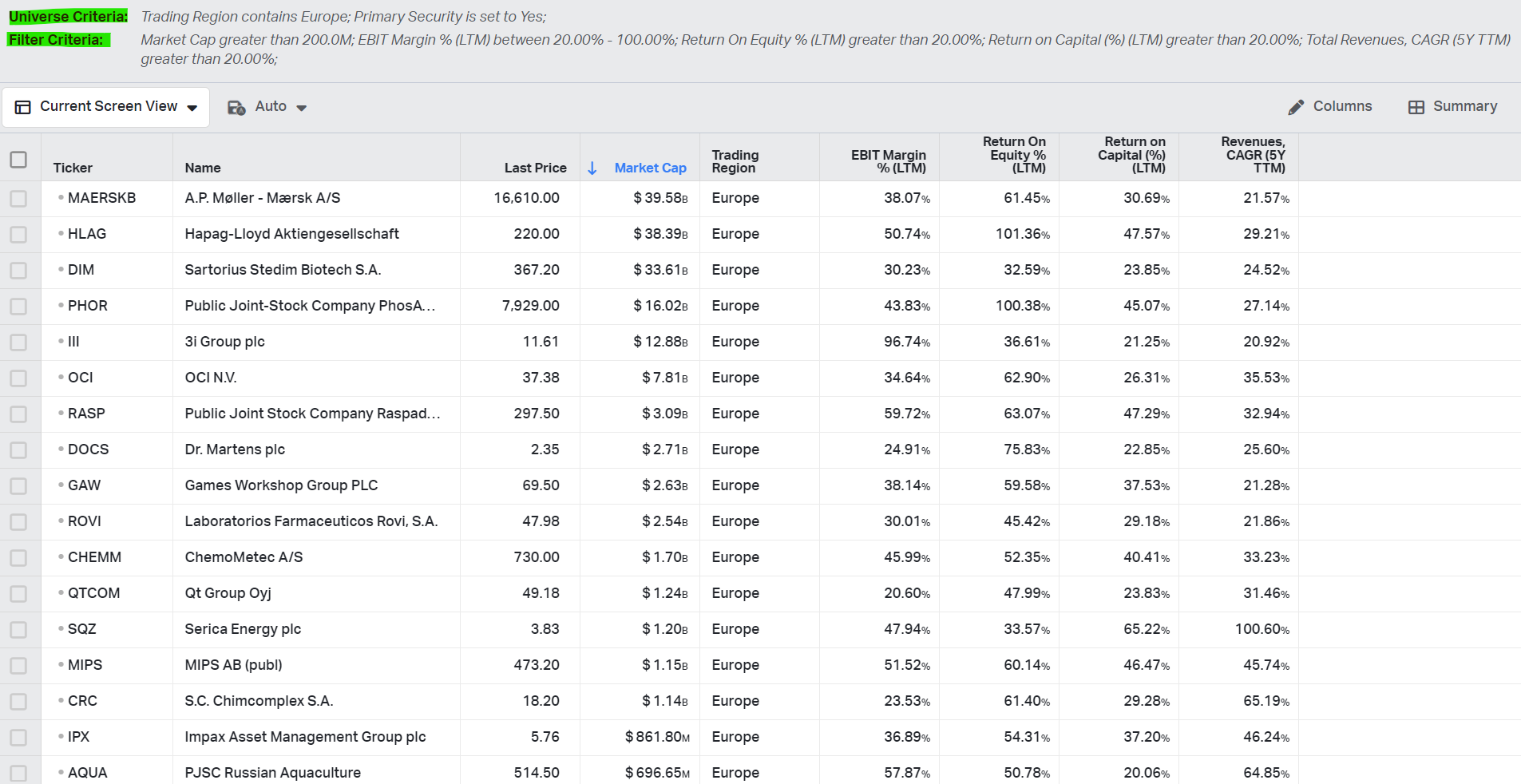The width and height of the screenshot is (1521, 784).
Task: Open the GAW ticker
Action: tap(84, 485)
